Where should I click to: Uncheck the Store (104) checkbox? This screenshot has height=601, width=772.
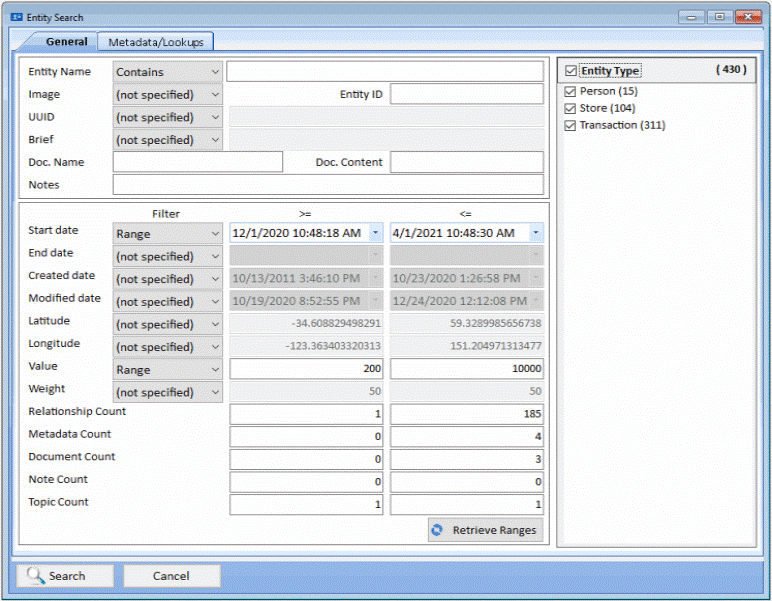pos(570,108)
